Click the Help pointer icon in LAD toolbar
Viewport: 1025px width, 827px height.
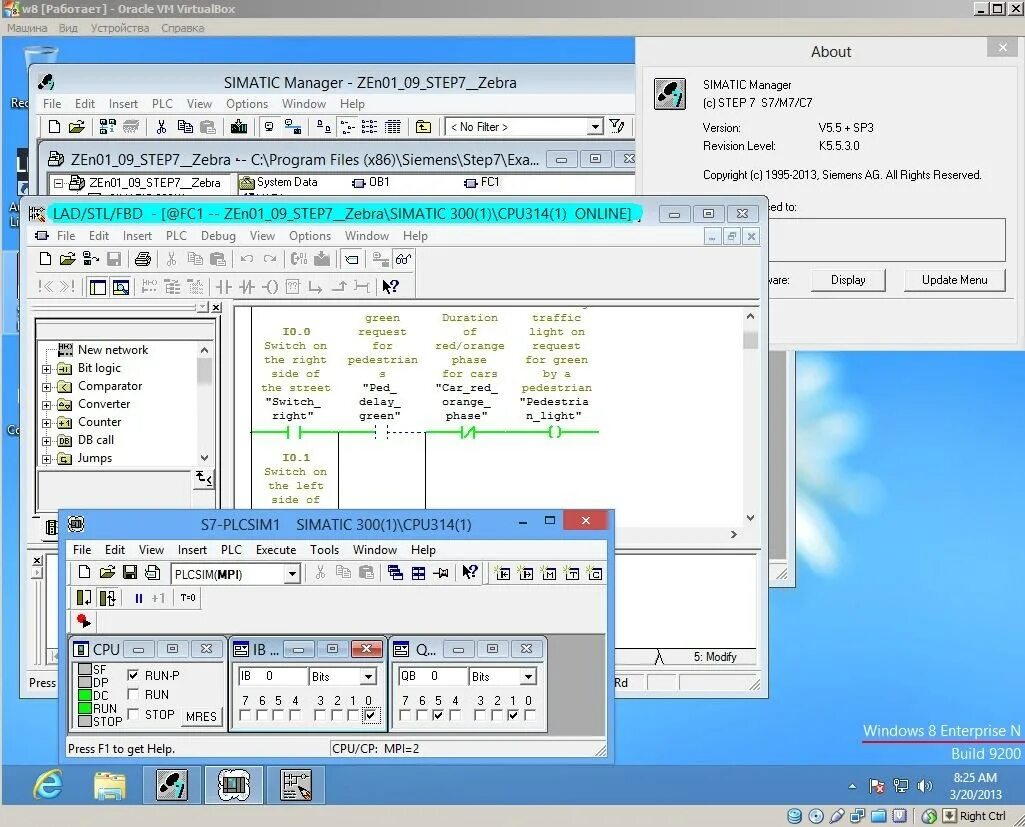390,286
